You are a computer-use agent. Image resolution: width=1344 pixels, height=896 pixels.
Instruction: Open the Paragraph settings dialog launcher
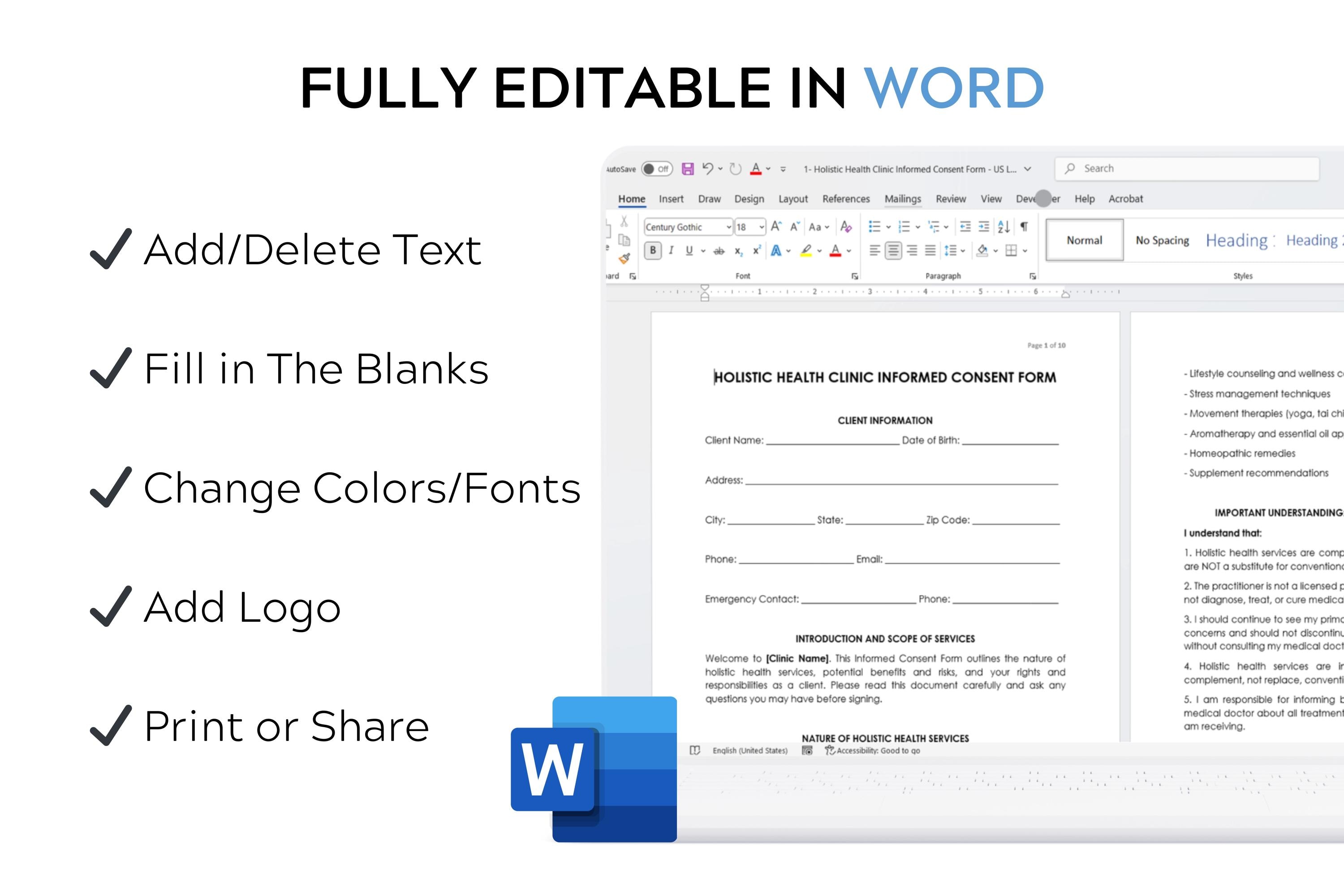(x=1033, y=276)
